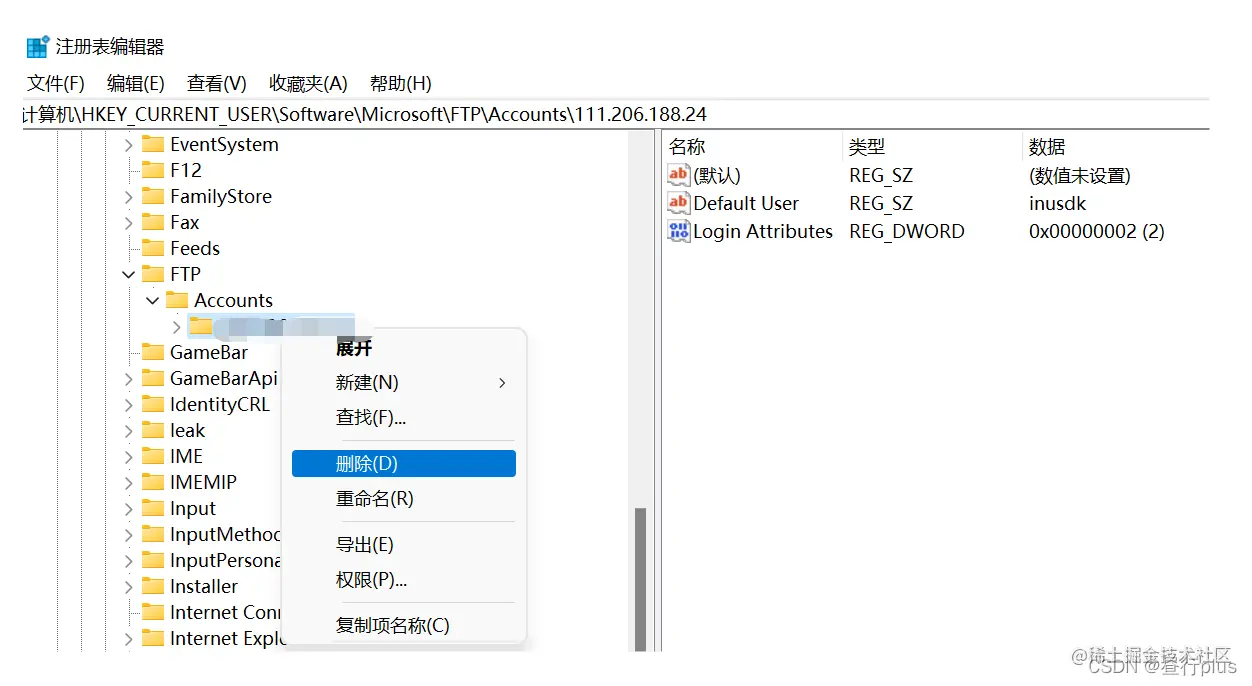1252x686 pixels.
Task: Select the Fax folder icon
Action: click(153, 222)
